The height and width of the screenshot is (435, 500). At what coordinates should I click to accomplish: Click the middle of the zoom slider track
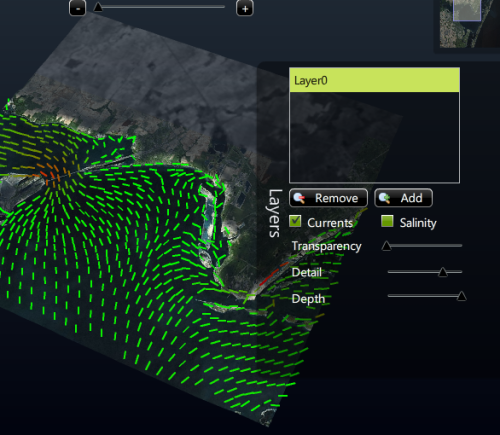(161, 7)
